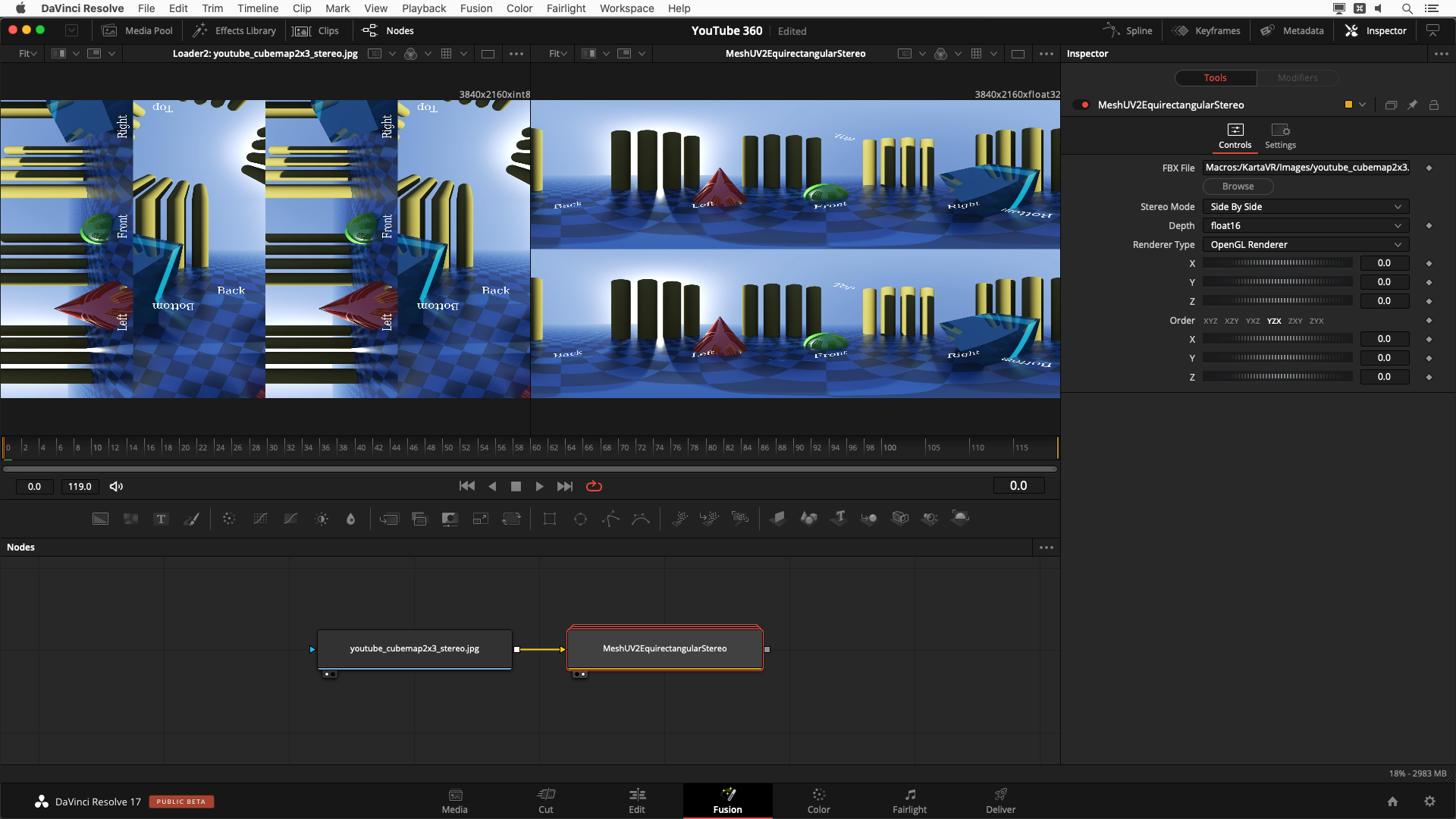Pin the tool in the Inspector
Viewport: 1456px width, 819px height.
(x=1412, y=105)
